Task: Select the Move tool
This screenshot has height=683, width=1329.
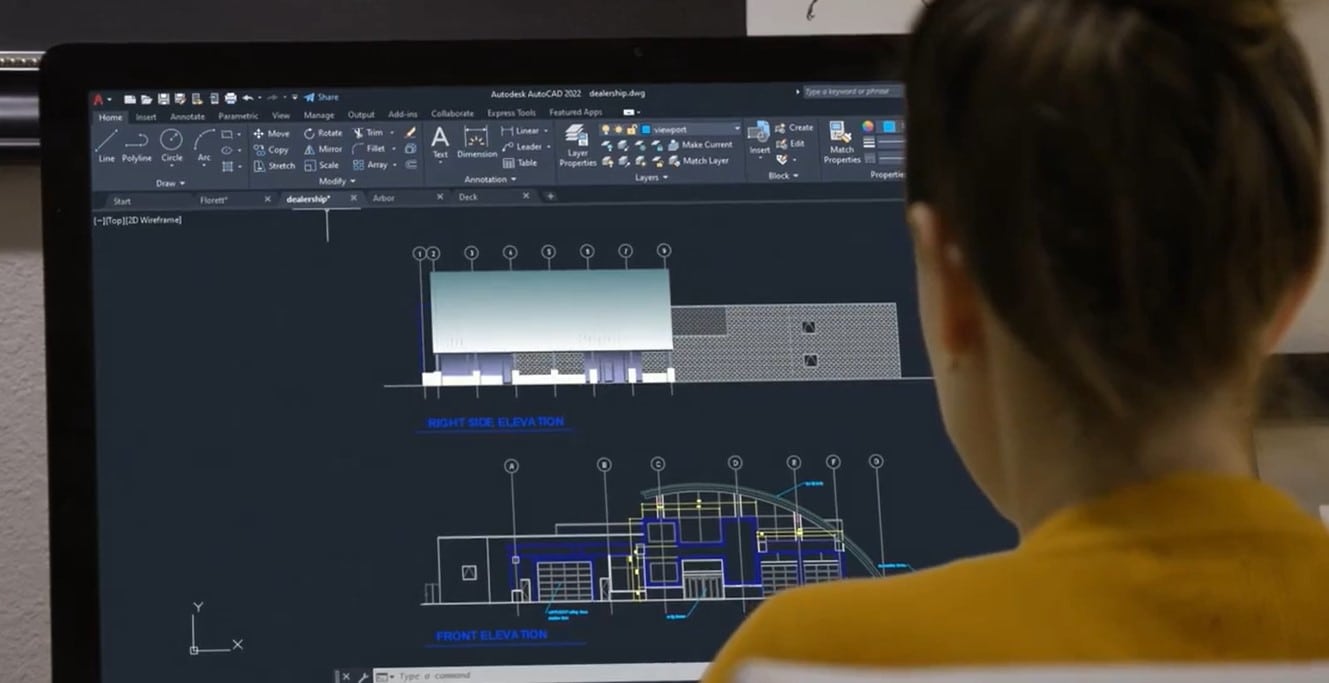Action: [276, 132]
